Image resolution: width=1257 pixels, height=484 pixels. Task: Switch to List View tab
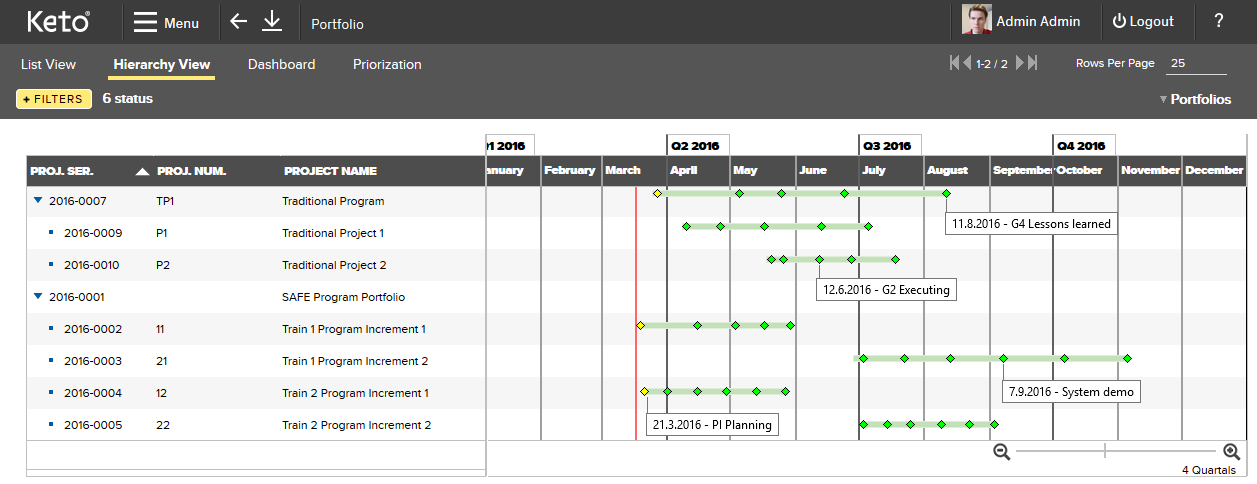pos(48,64)
